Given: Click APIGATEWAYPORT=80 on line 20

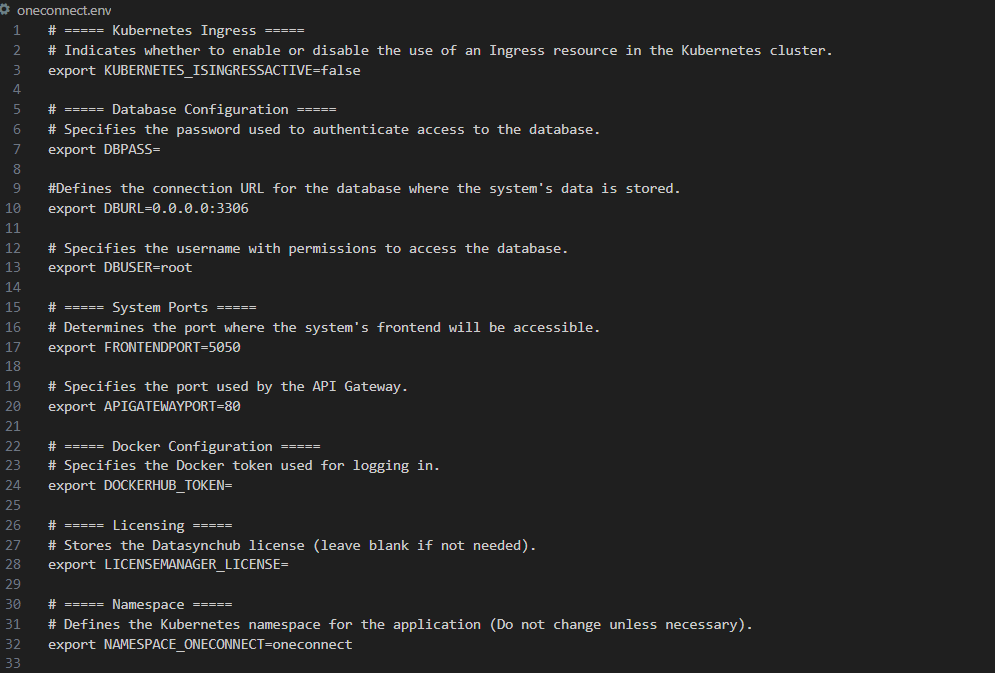Looking at the screenshot, I should pyautogui.click(x=172, y=407).
